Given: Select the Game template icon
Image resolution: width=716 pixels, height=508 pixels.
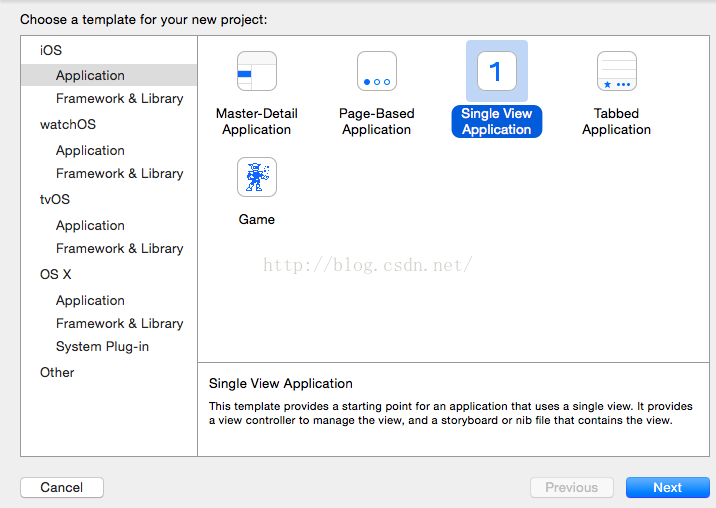Looking at the screenshot, I should 257,177.
